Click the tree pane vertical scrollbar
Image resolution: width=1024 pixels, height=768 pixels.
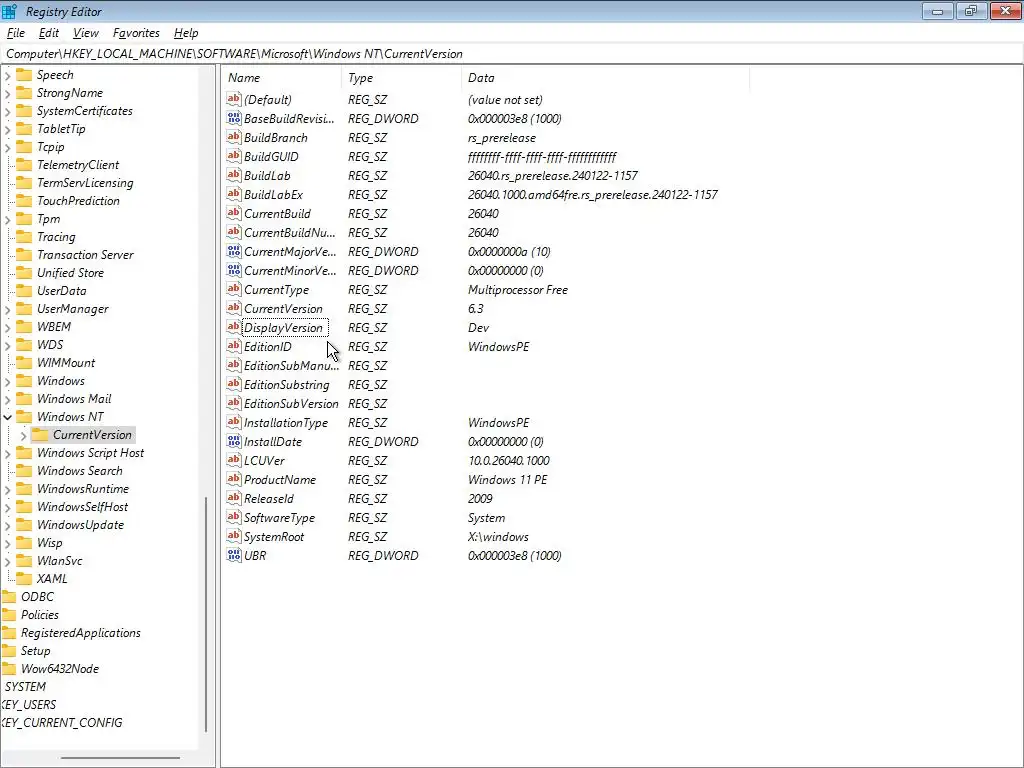coord(206,614)
